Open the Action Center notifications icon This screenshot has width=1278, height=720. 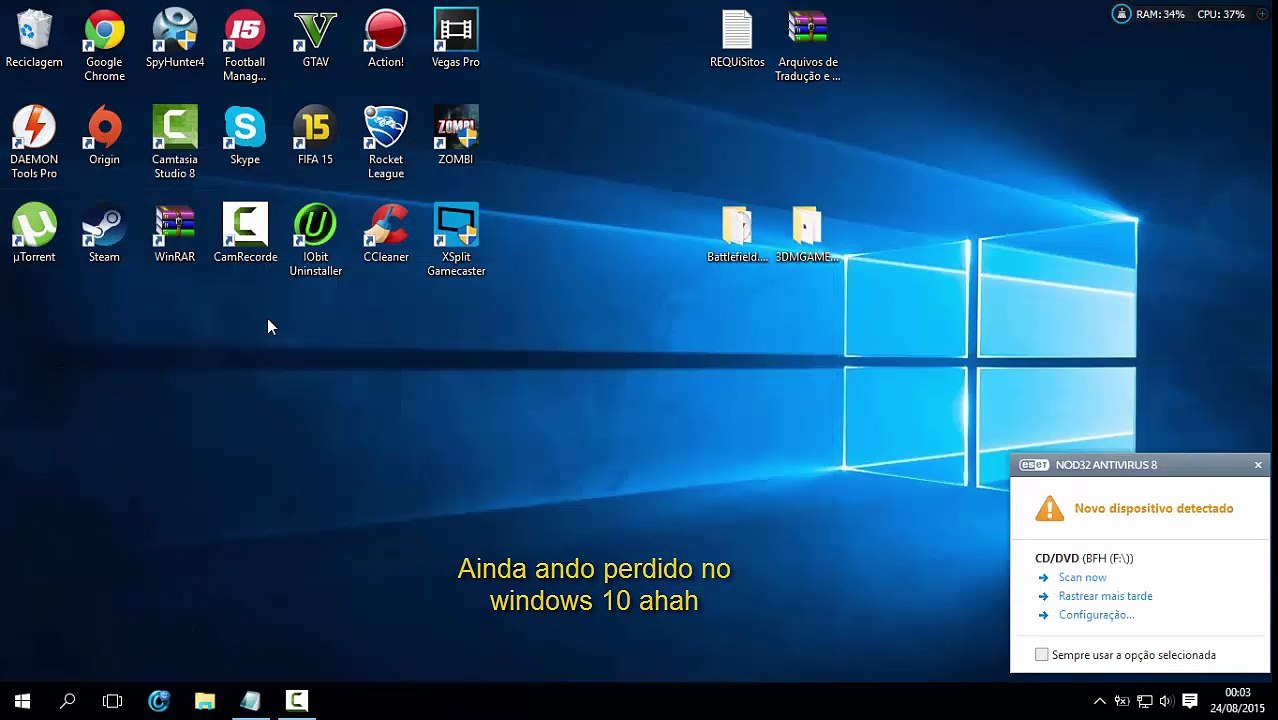(x=1190, y=701)
